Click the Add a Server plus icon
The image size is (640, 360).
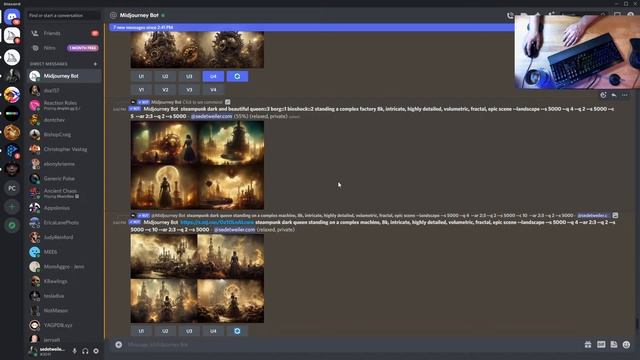12,207
